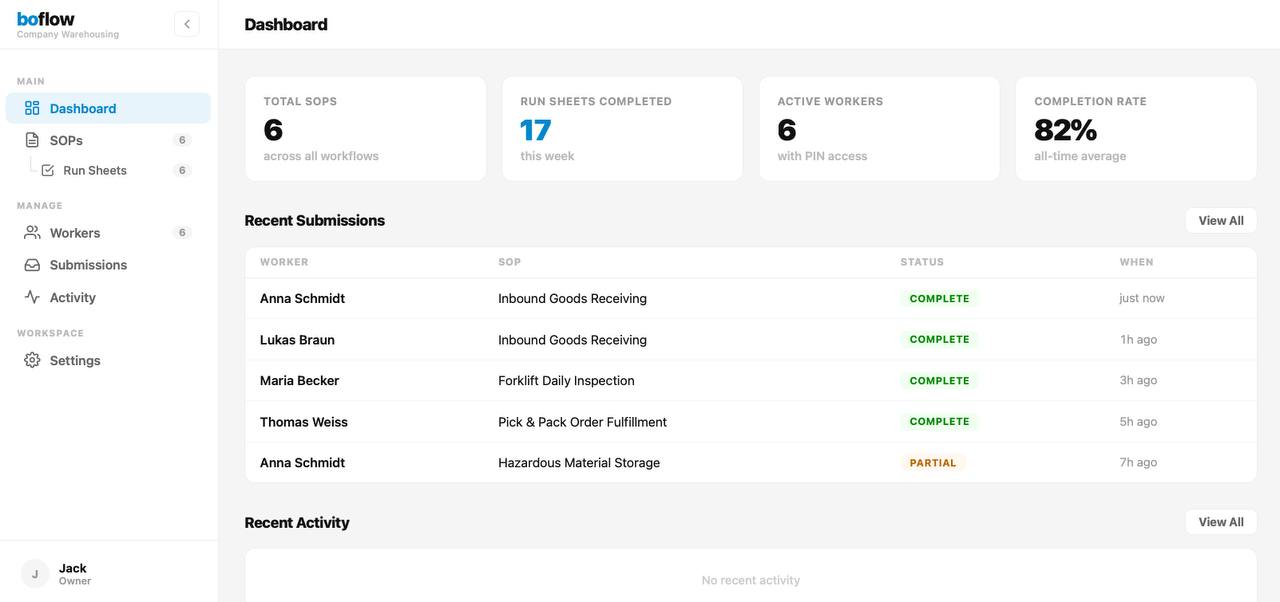Navigate to Run Sheets in the sidebar

[94, 170]
